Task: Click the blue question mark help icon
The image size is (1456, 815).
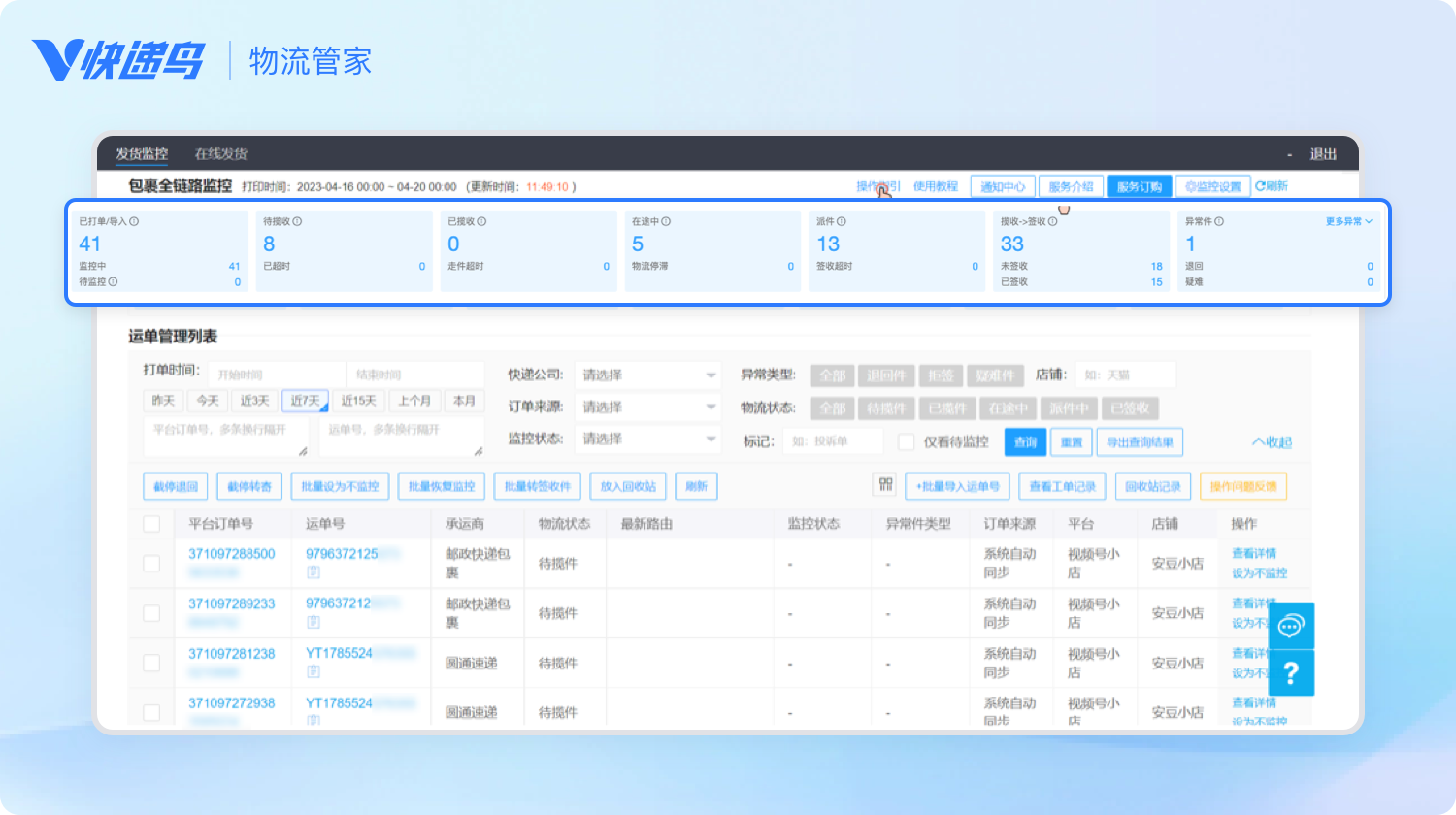Action: pyautogui.click(x=1290, y=673)
